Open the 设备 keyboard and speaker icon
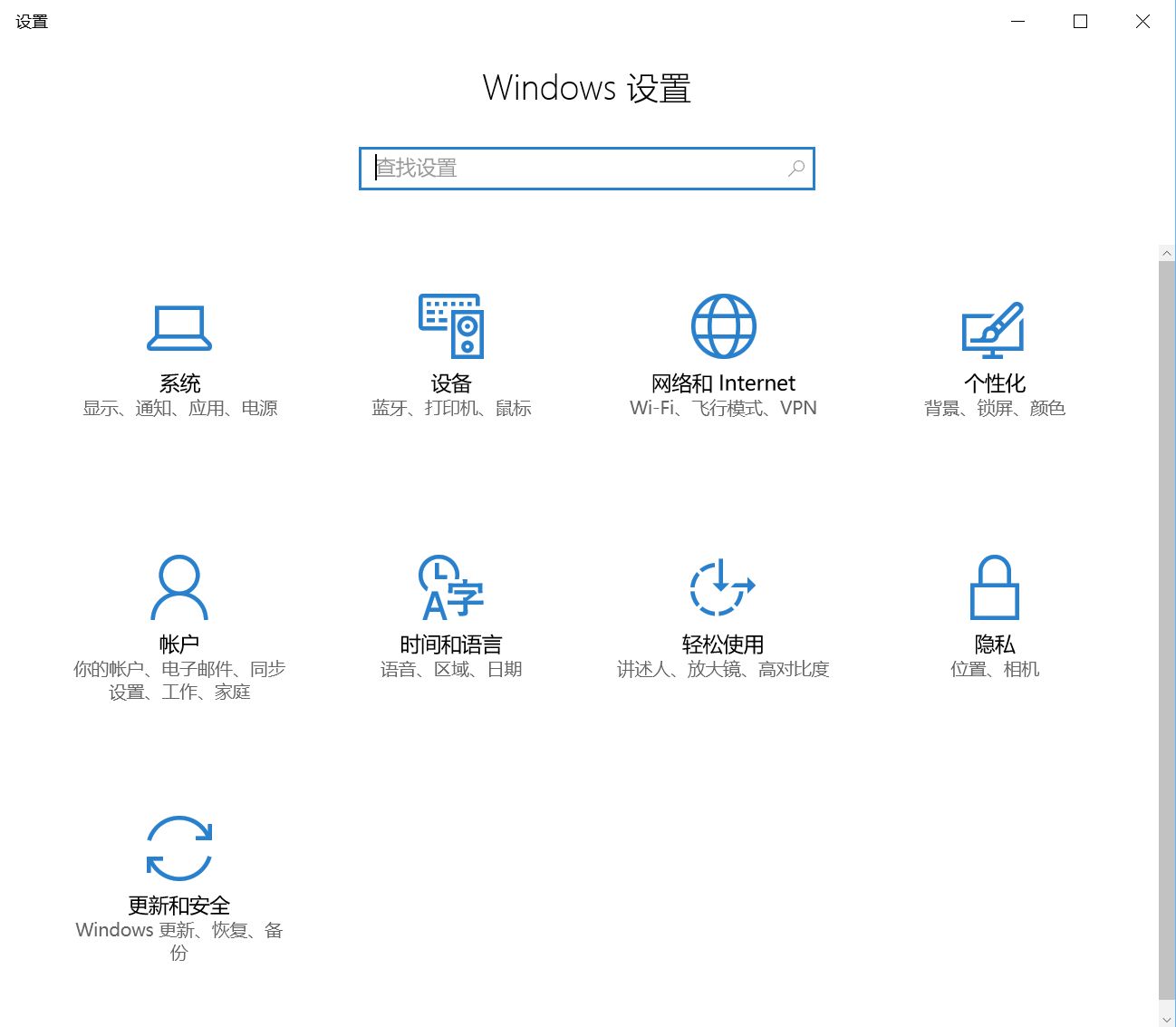1176x1027 pixels. coord(451,326)
